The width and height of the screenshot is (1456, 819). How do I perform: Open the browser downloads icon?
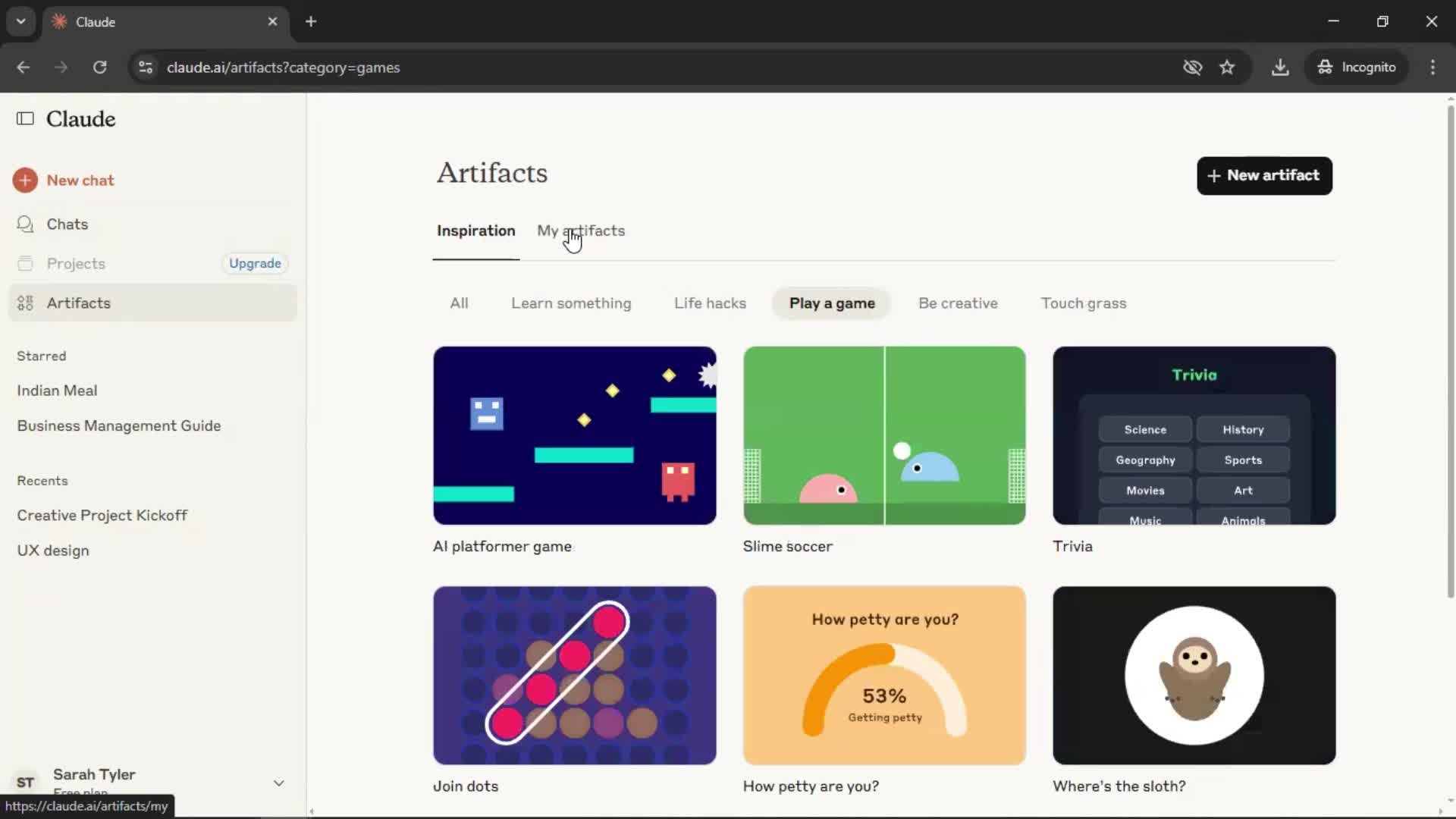coord(1280,67)
